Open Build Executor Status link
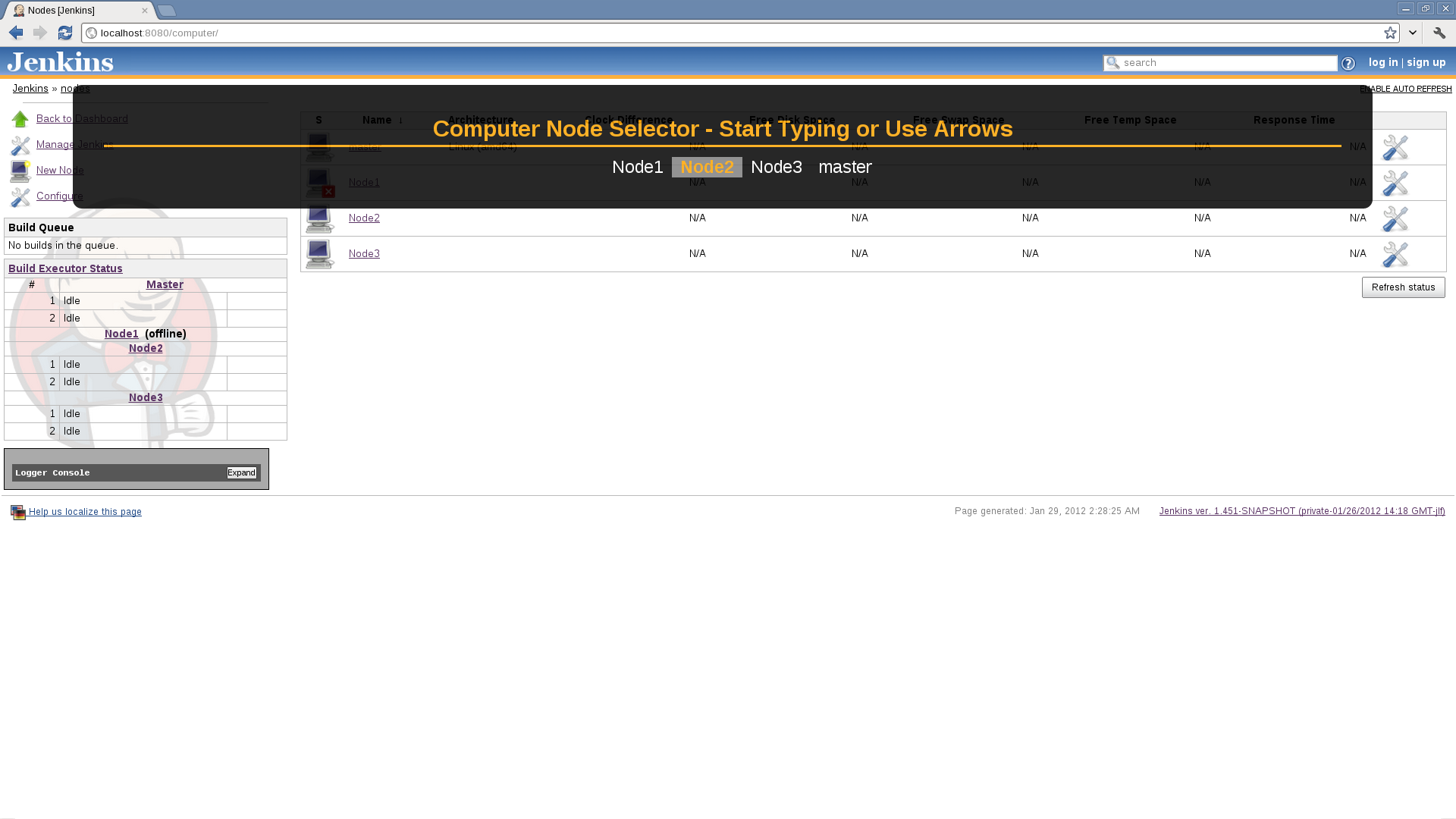This screenshot has height=819, width=1456. tap(65, 268)
